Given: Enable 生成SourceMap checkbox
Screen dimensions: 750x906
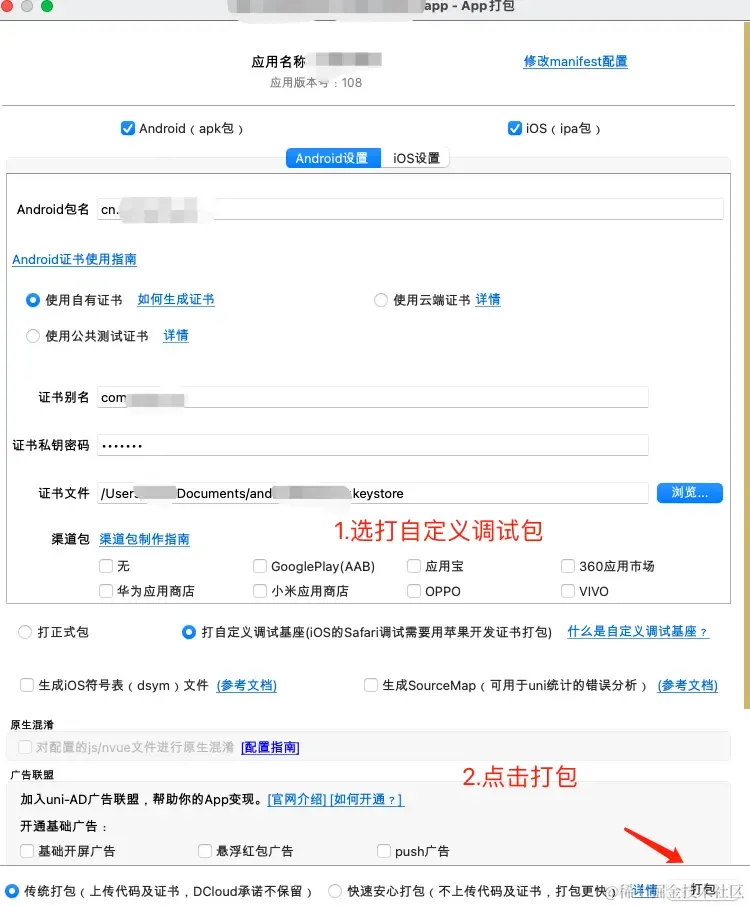Looking at the screenshot, I should tap(371, 685).
